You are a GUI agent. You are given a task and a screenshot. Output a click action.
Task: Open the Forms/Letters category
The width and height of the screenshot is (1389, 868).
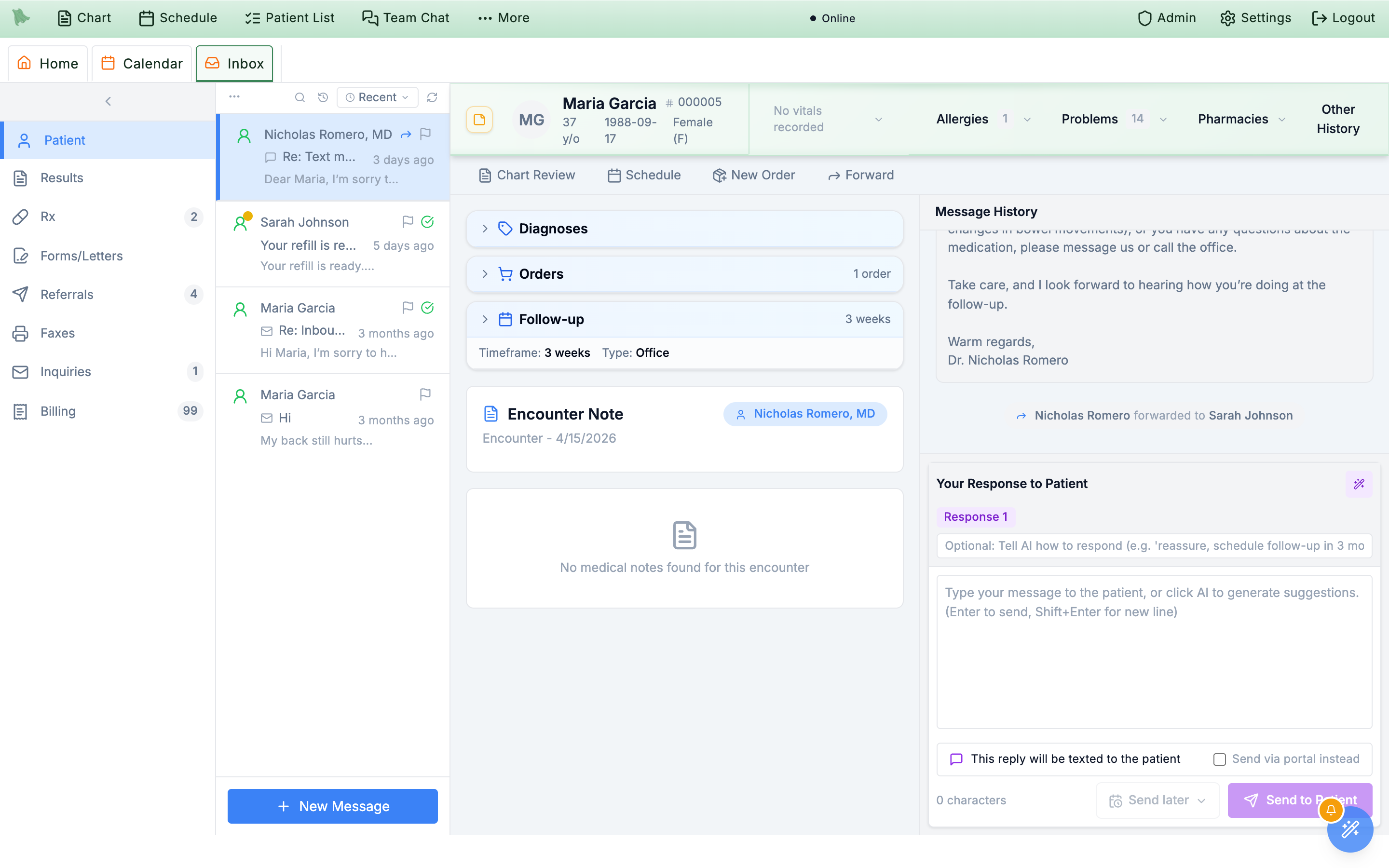point(108,256)
